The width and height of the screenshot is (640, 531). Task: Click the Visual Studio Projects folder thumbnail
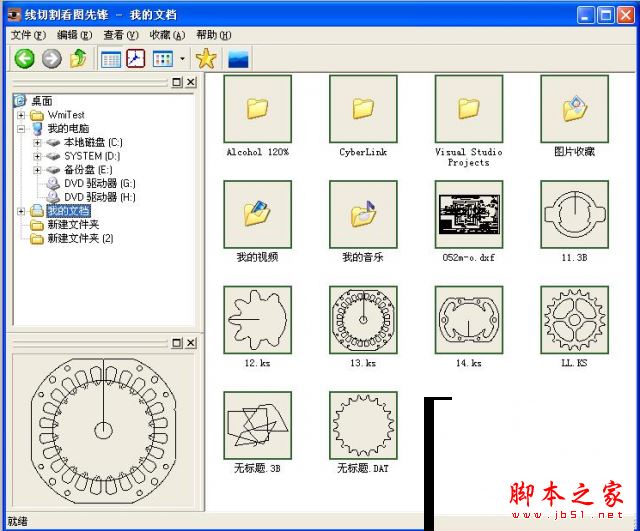[x=469, y=109]
